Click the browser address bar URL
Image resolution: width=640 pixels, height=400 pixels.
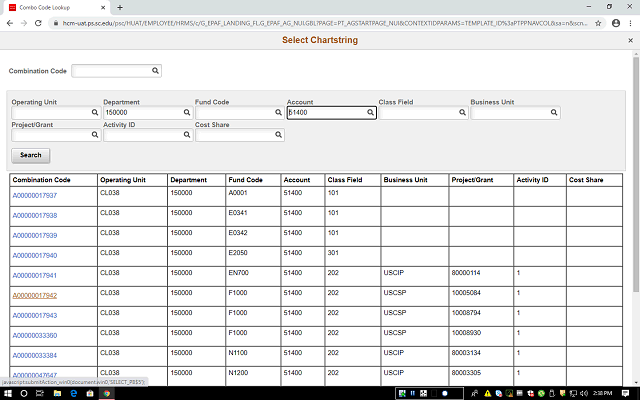(324, 23)
